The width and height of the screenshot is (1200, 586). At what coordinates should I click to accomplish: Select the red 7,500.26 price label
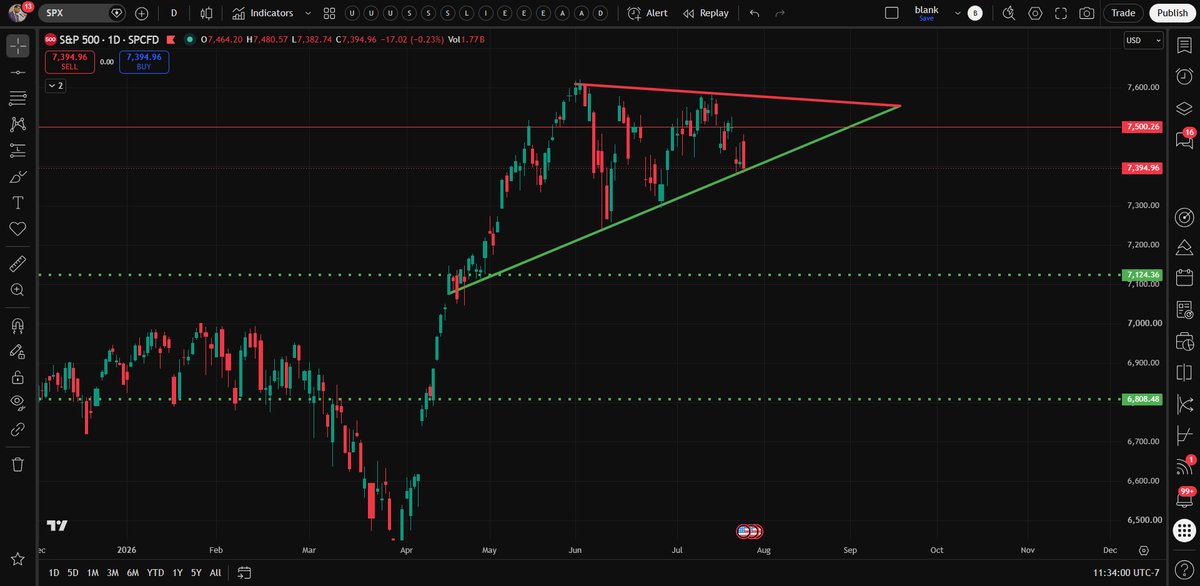coord(1142,127)
